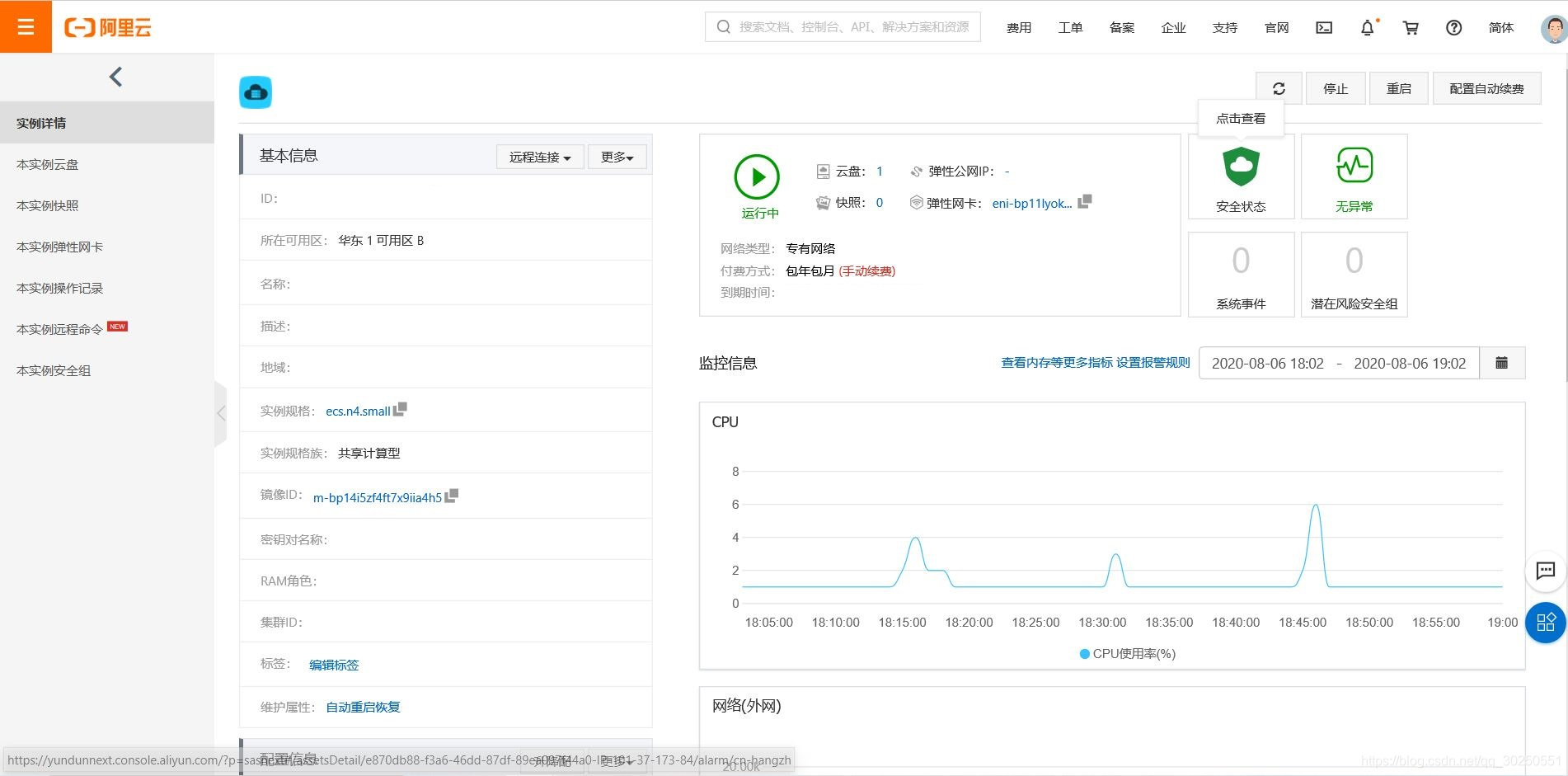This screenshot has width=1568, height=776.
Task: Click the blue ECS cloud instance icon
Action: pos(256,92)
